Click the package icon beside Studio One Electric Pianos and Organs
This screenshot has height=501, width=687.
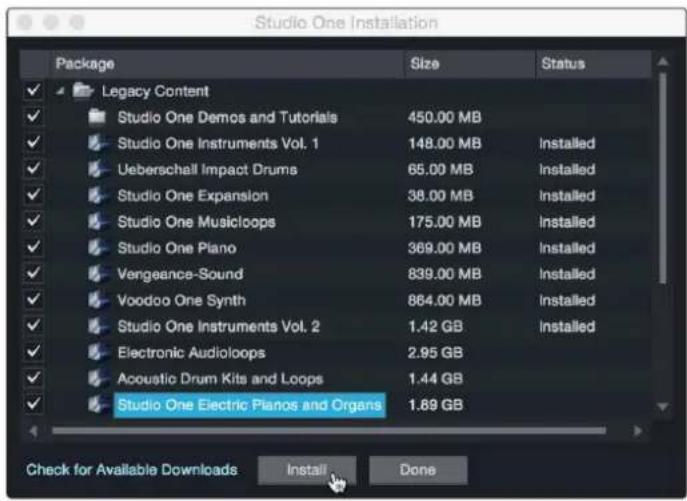click(98, 405)
